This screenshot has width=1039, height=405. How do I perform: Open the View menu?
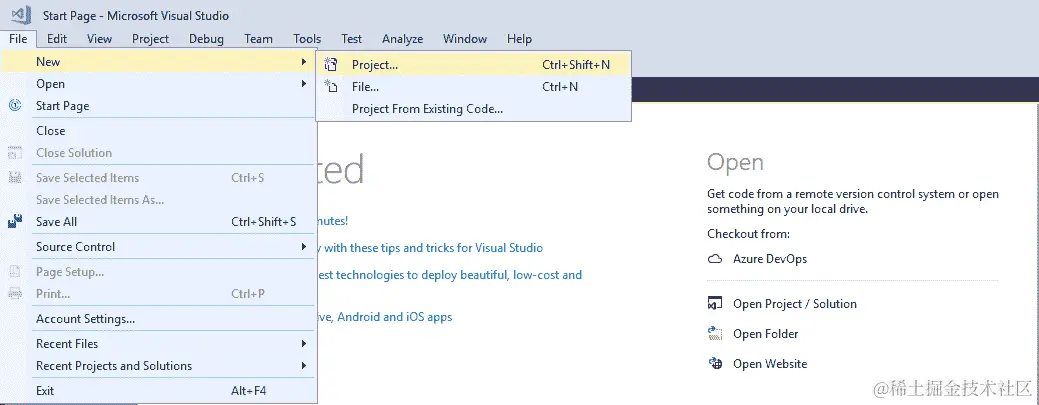99,39
